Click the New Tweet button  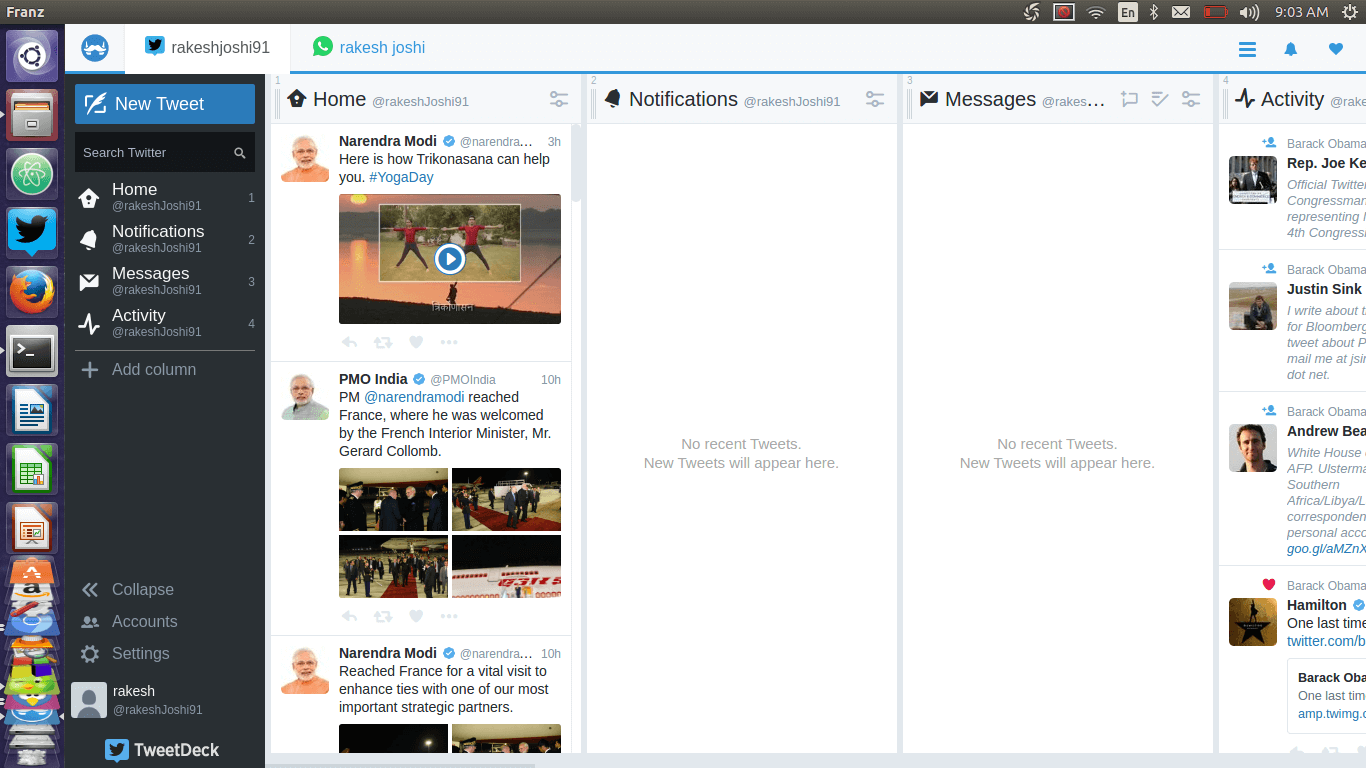(x=165, y=104)
